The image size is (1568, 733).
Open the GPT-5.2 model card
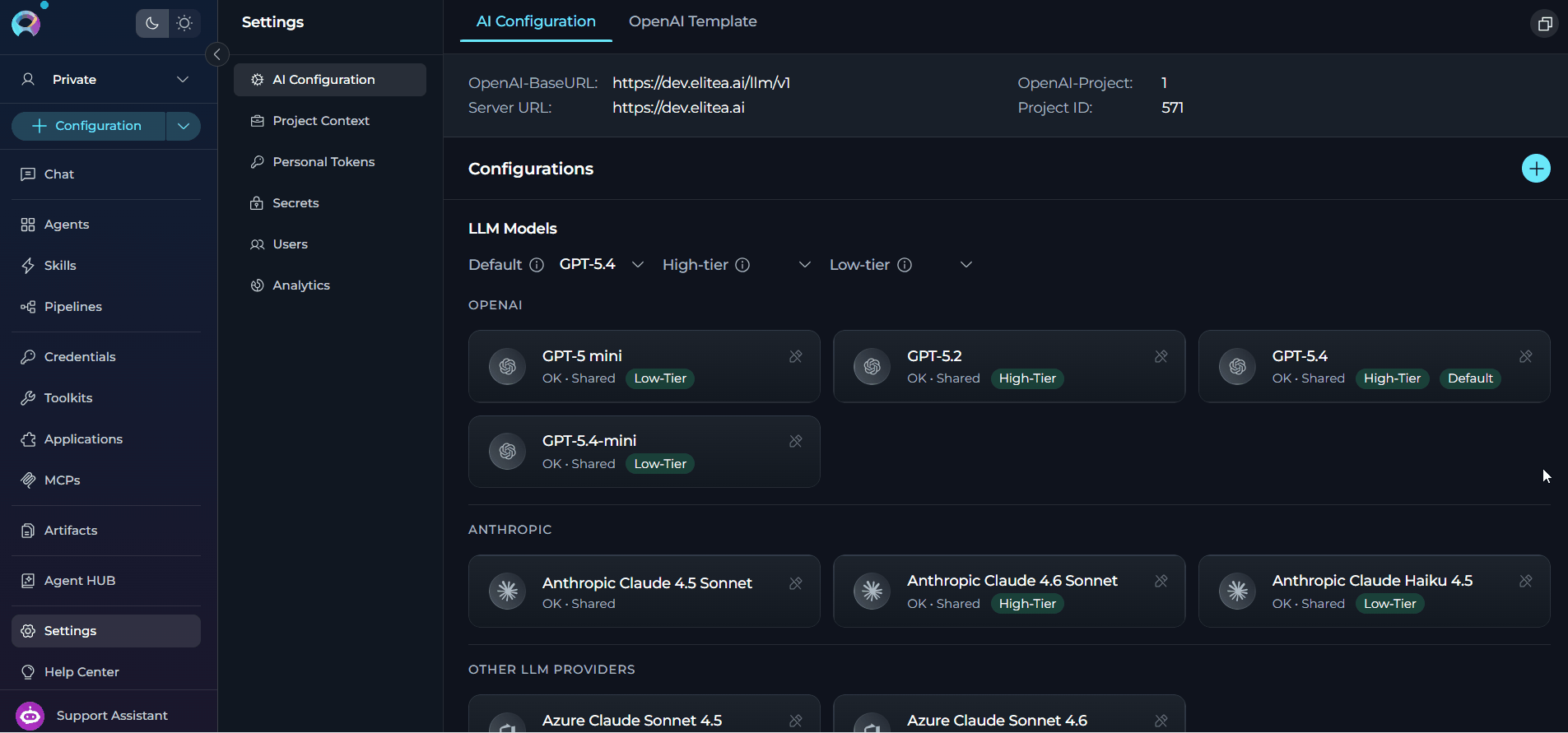point(1009,367)
